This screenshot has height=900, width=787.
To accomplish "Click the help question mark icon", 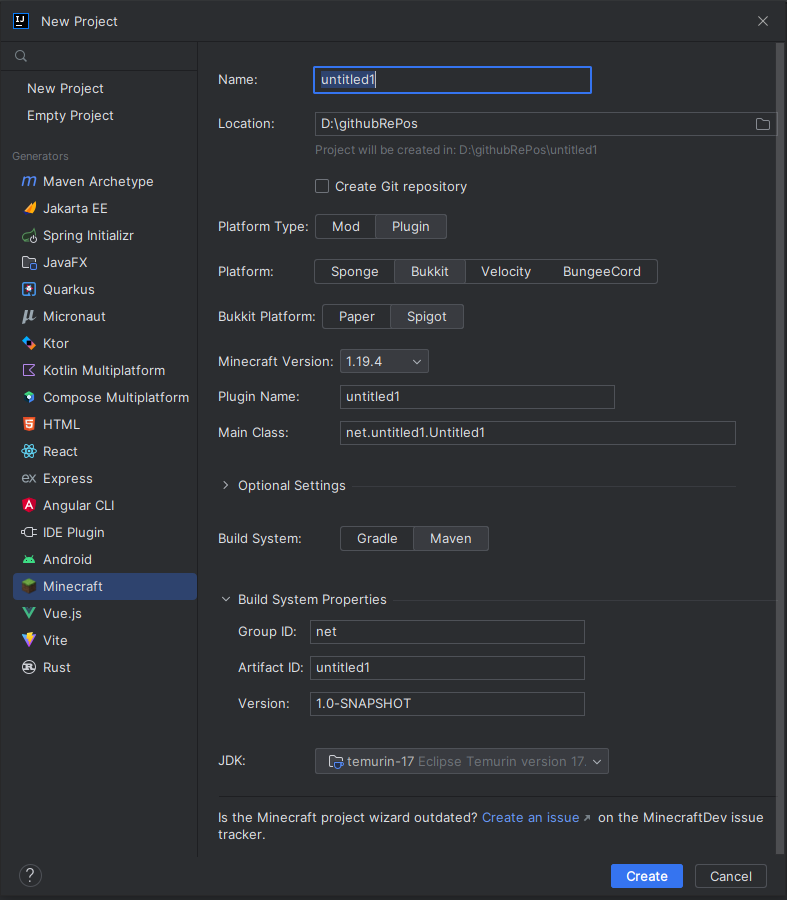I will 30,875.
